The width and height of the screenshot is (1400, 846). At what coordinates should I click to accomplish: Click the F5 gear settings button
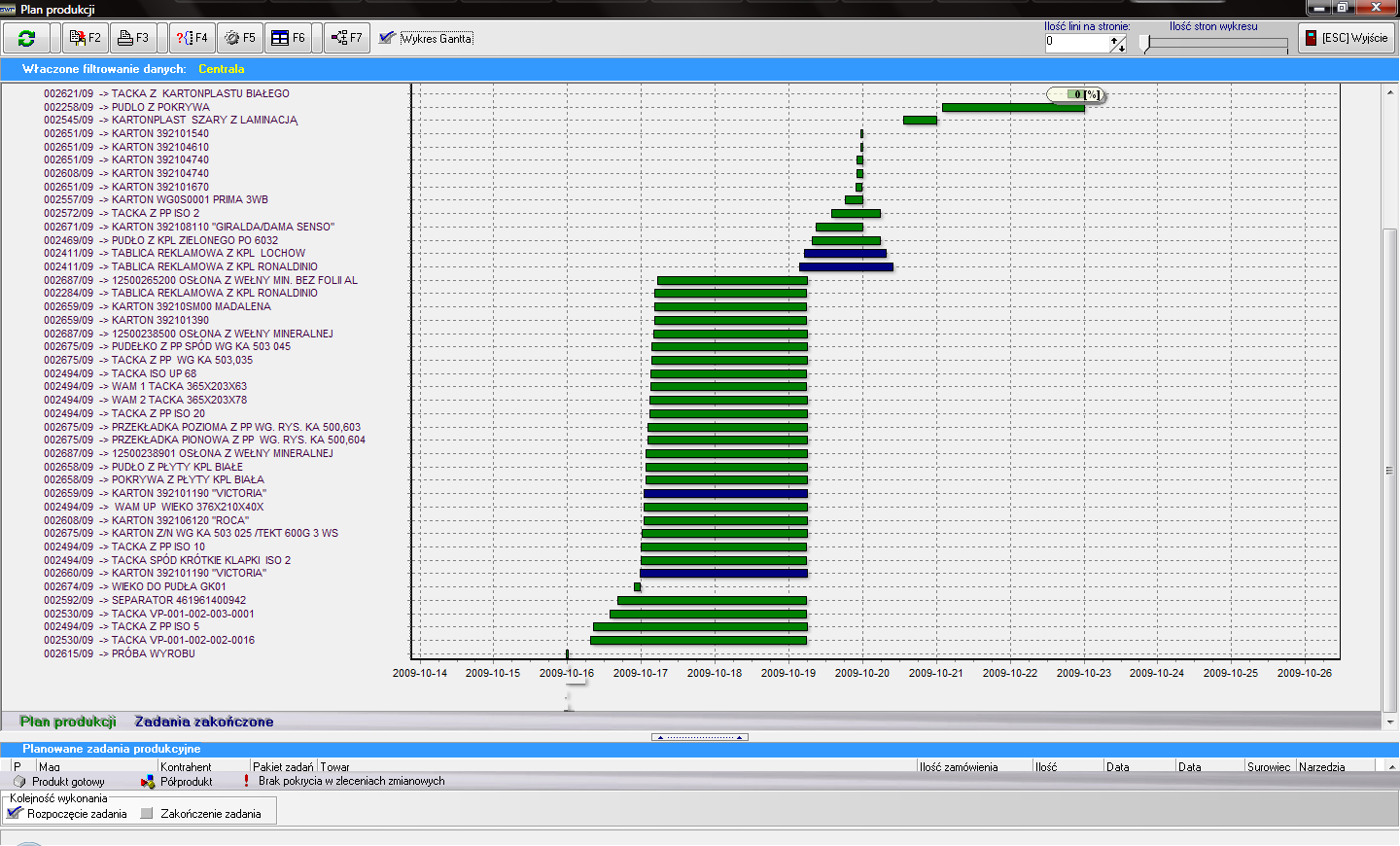(x=240, y=38)
